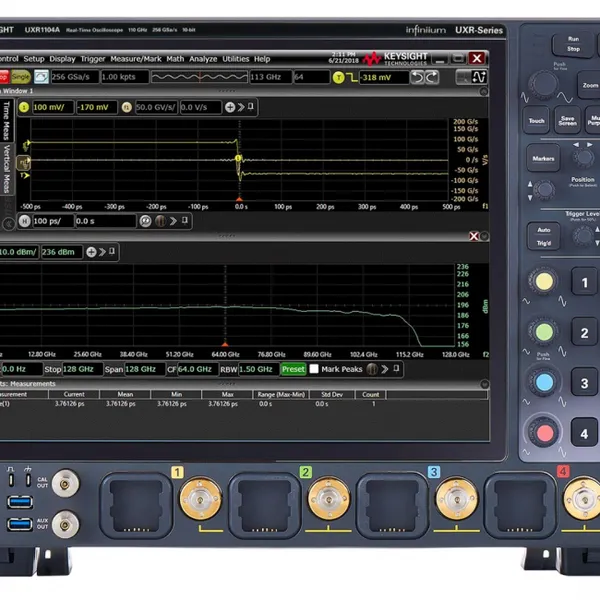
Task: Toggle on-screen channel 1 yellow badge
Action: click(x=24, y=107)
